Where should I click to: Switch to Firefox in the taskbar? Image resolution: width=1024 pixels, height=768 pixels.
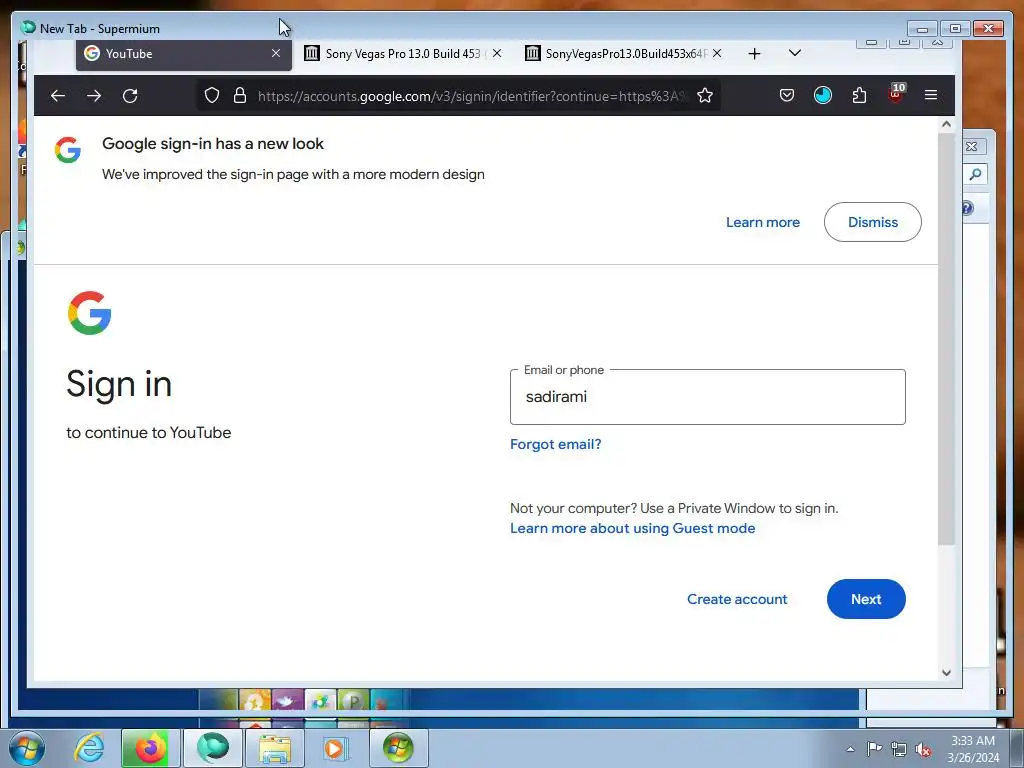tap(150, 748)
